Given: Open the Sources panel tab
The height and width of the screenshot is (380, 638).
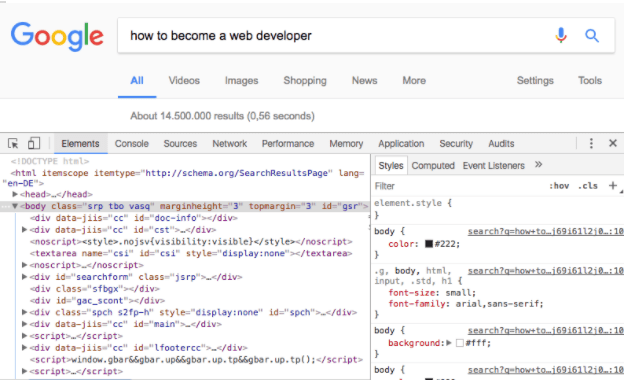Looking at the screenshot, I should click(x=180, y=144).
